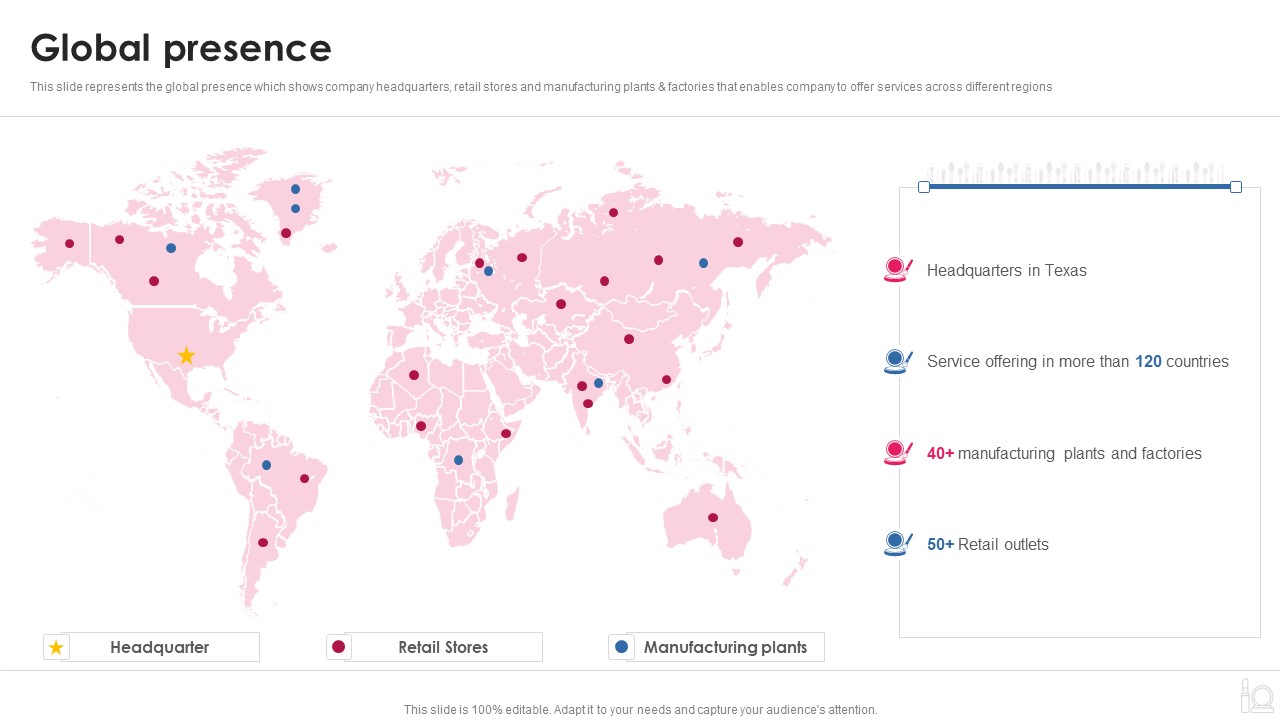This screenshot has height=720, width=1280.
Task: Click the blue icon beside 50+ Retail outlets
Action: tap(898, 544)
